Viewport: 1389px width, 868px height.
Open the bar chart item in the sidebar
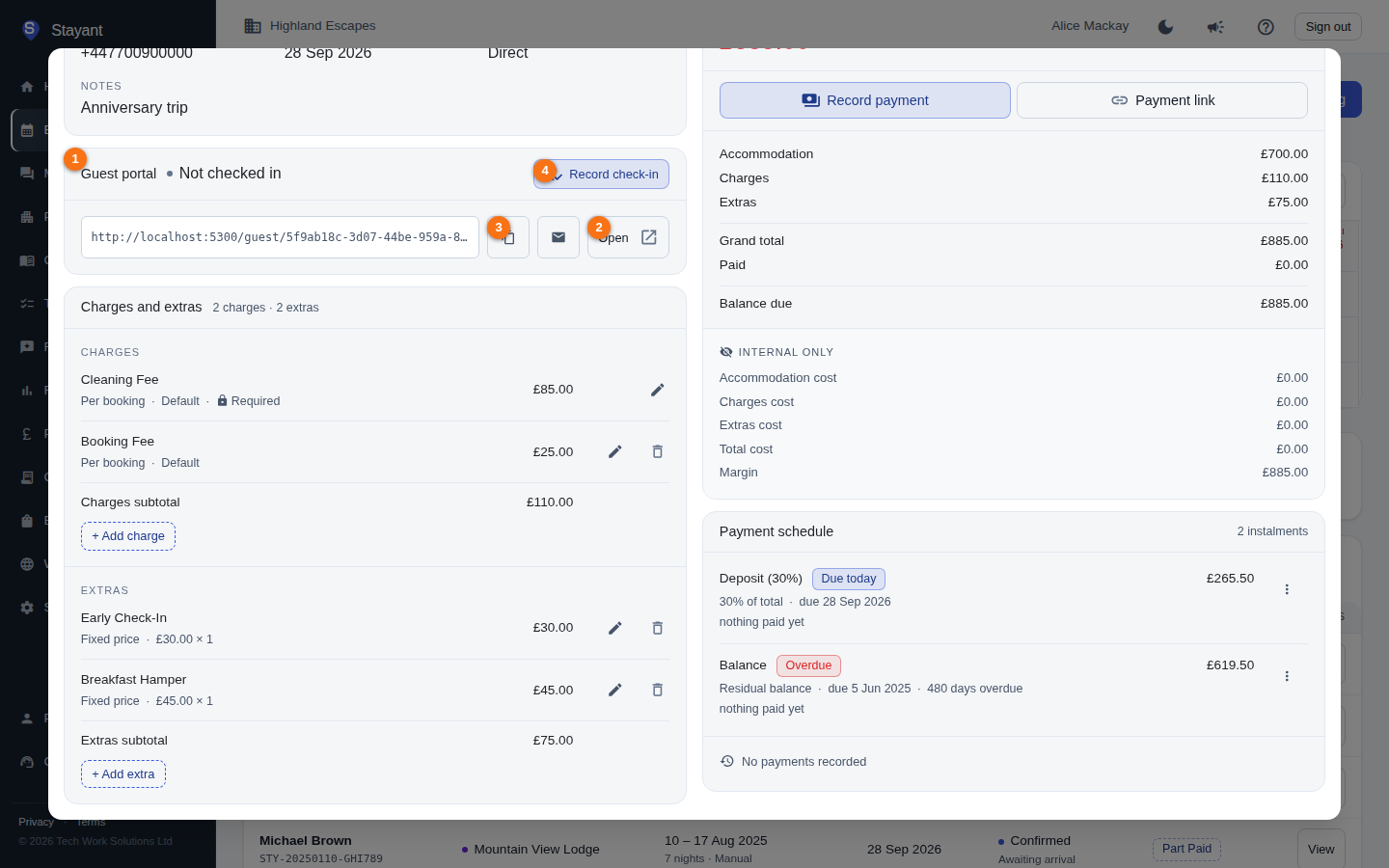(27, 391)
